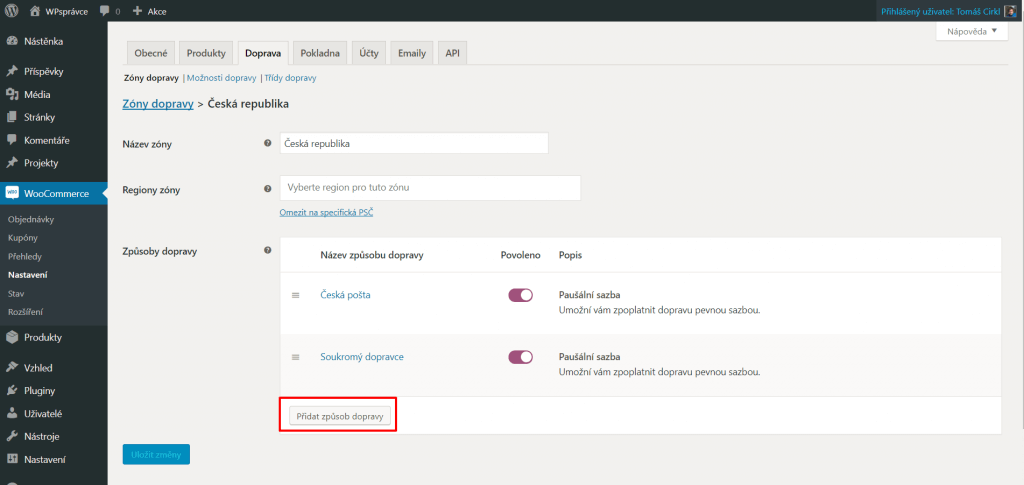Click the Projekty pin icon
The image size is (1024, 485).
12,163
